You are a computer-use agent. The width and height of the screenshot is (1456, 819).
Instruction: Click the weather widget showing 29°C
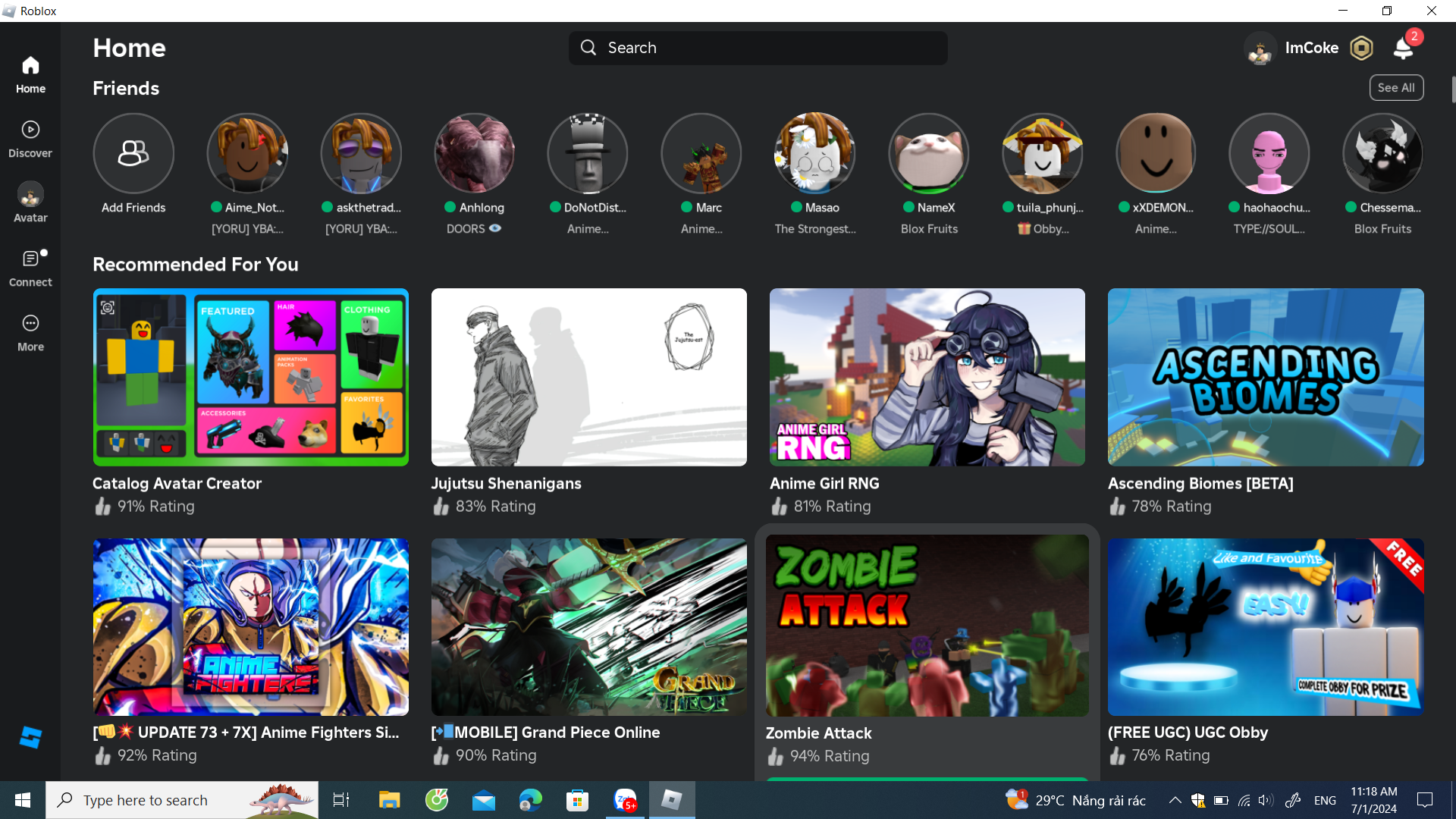[x=1075, y=800]
